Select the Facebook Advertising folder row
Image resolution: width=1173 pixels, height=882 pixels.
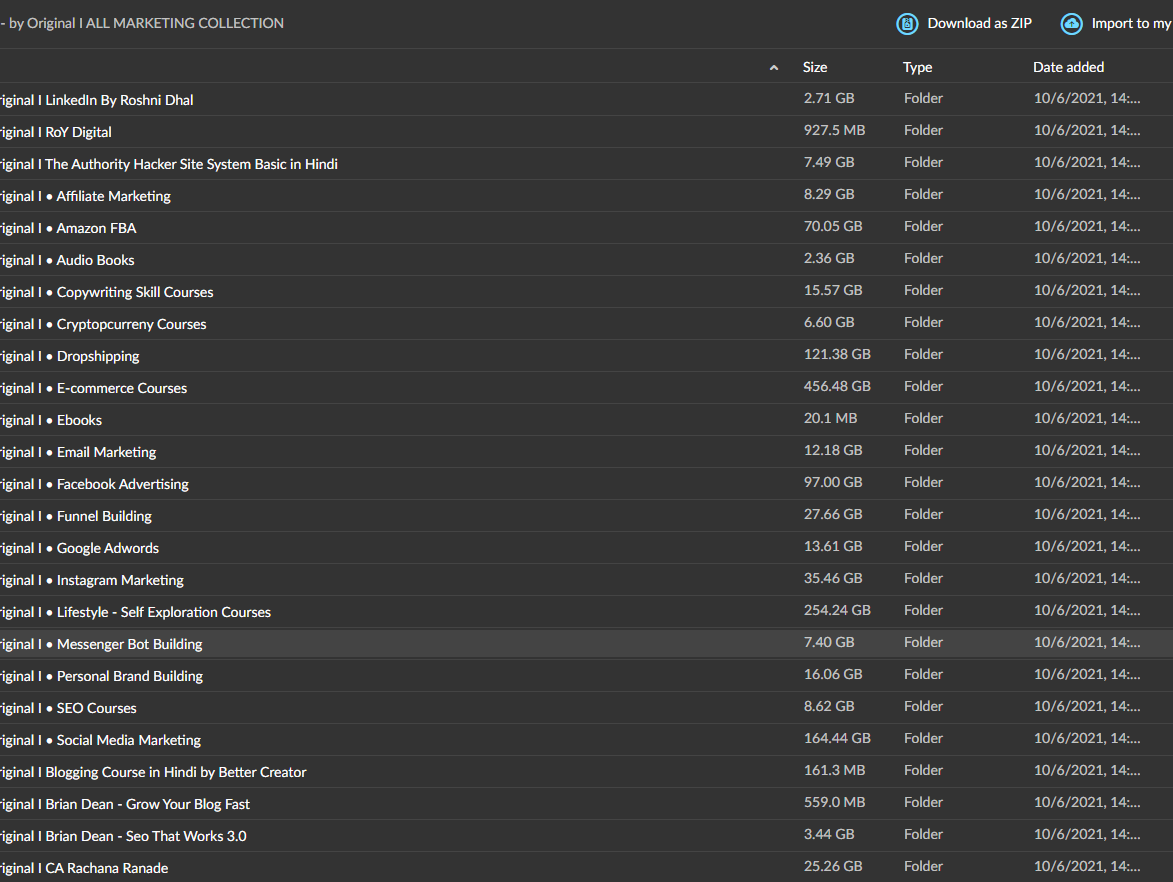point(122,484)
